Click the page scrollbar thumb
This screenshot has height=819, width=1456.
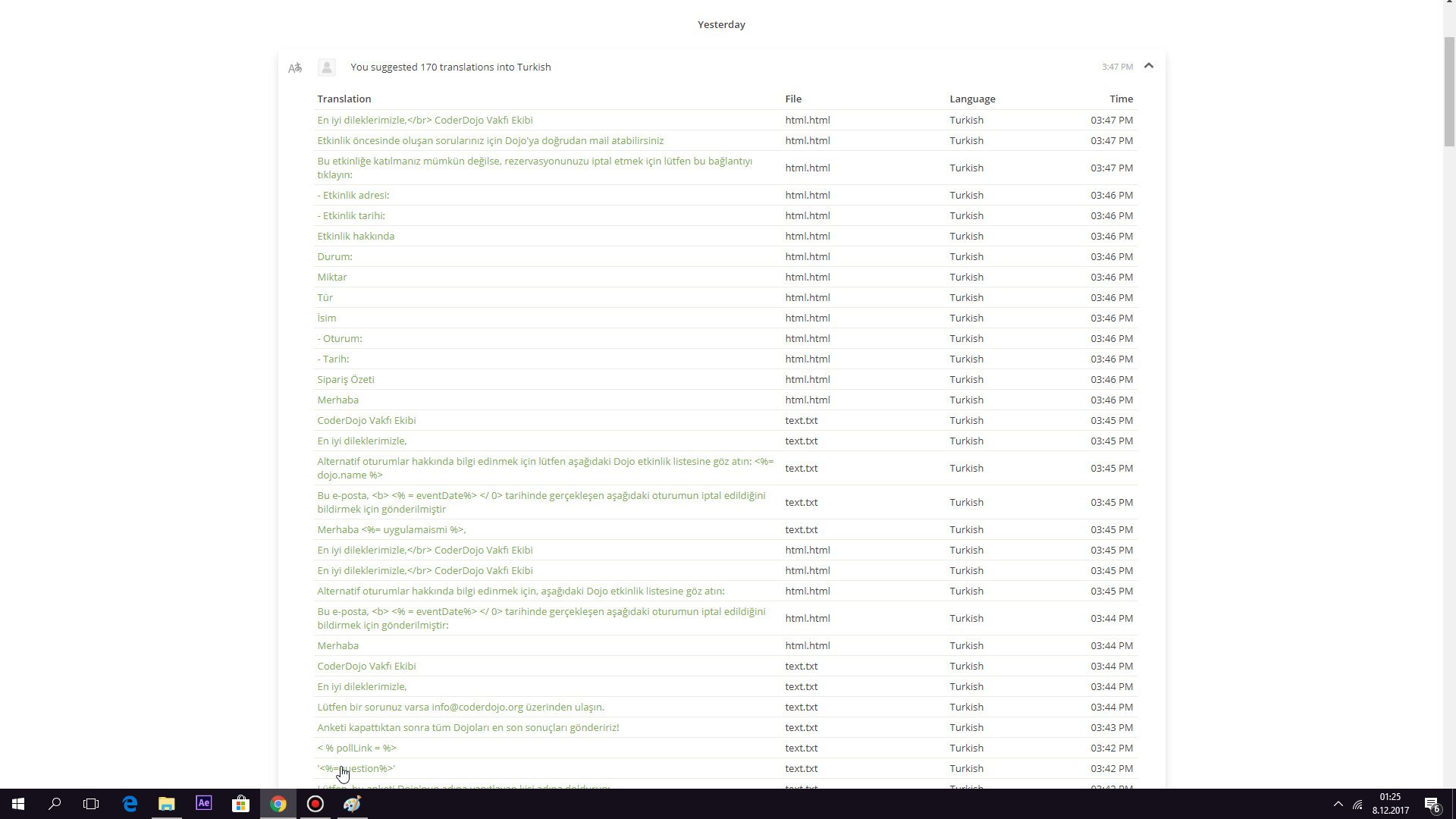(x=1449, y=91)
